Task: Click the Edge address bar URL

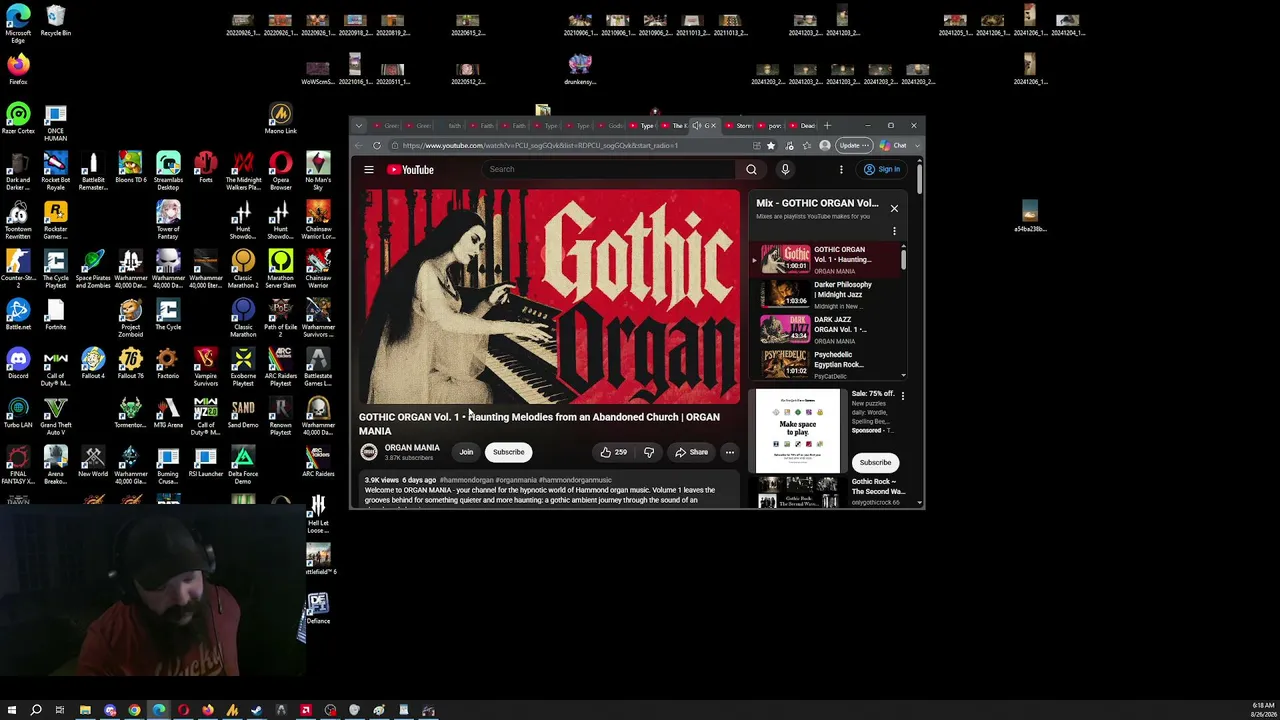Action: point(540,146)
